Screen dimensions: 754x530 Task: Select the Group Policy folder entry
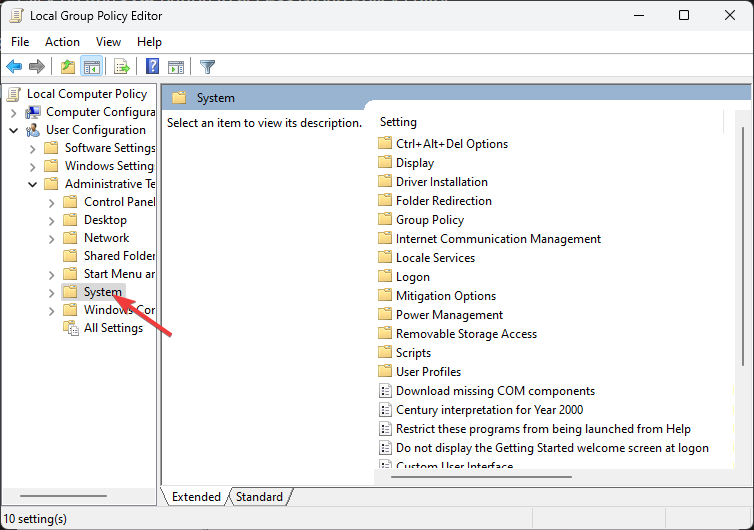[x=430, y=220]
